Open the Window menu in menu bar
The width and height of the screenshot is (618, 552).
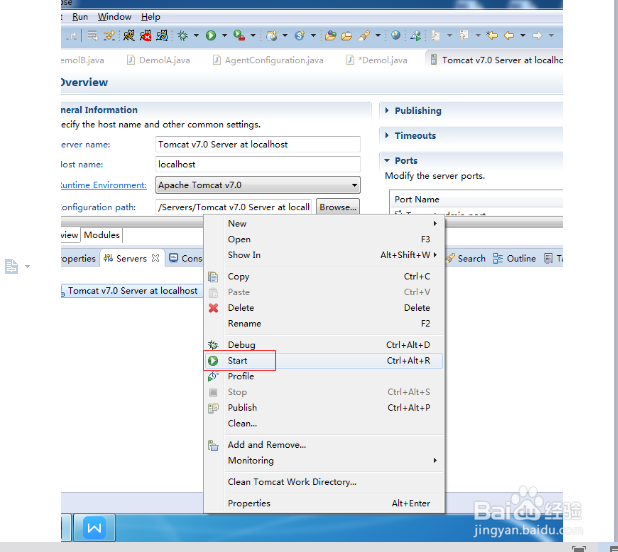pos(114,17)
